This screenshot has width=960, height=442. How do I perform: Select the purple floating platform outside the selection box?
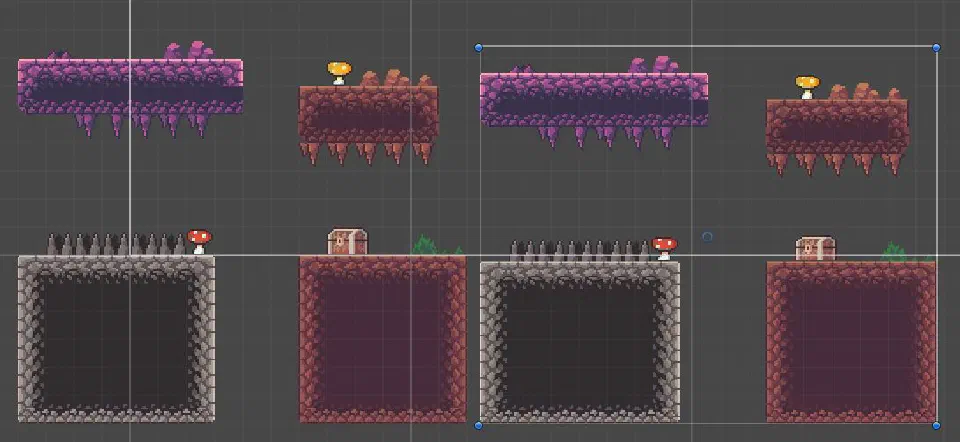coord(130,87)
